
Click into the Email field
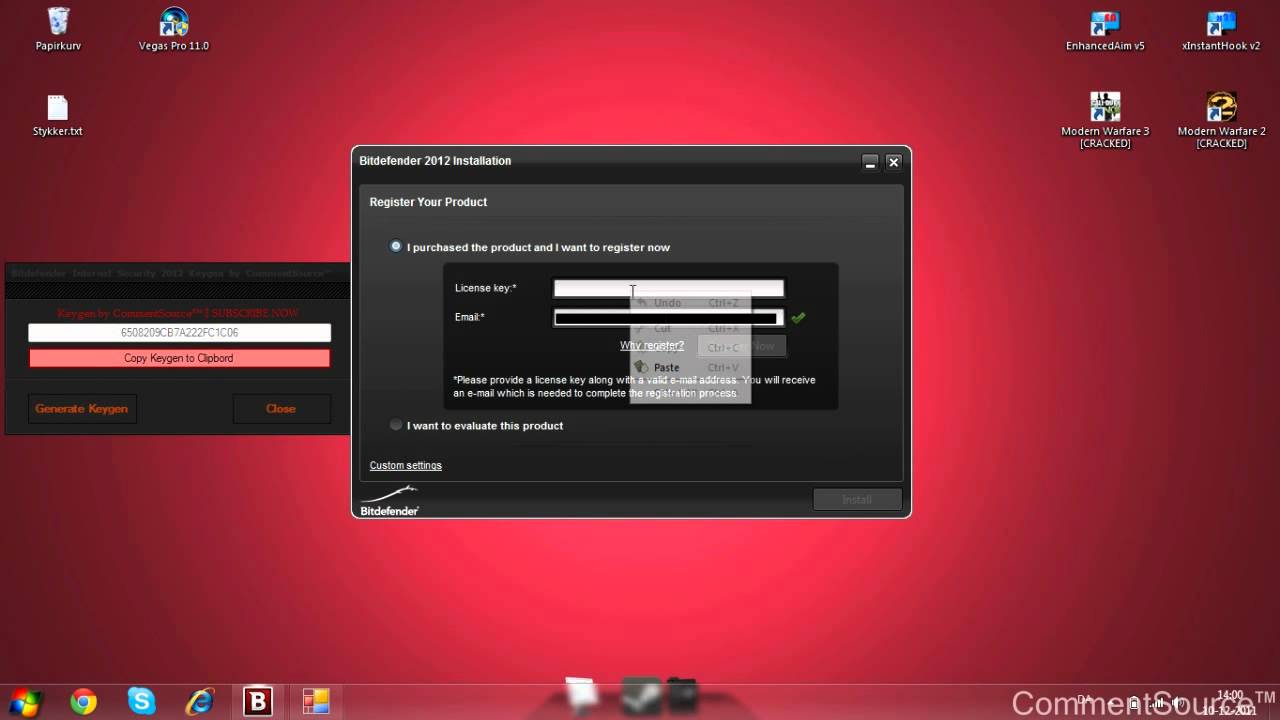pos(669,318)
